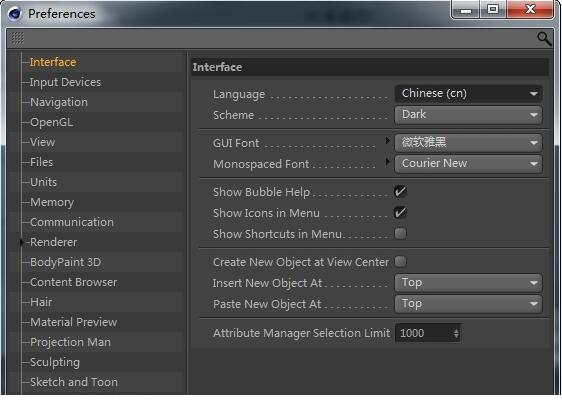Click the search magnifier icon
The width and height of the screenshot is (562, 410).
click(544, 39)
